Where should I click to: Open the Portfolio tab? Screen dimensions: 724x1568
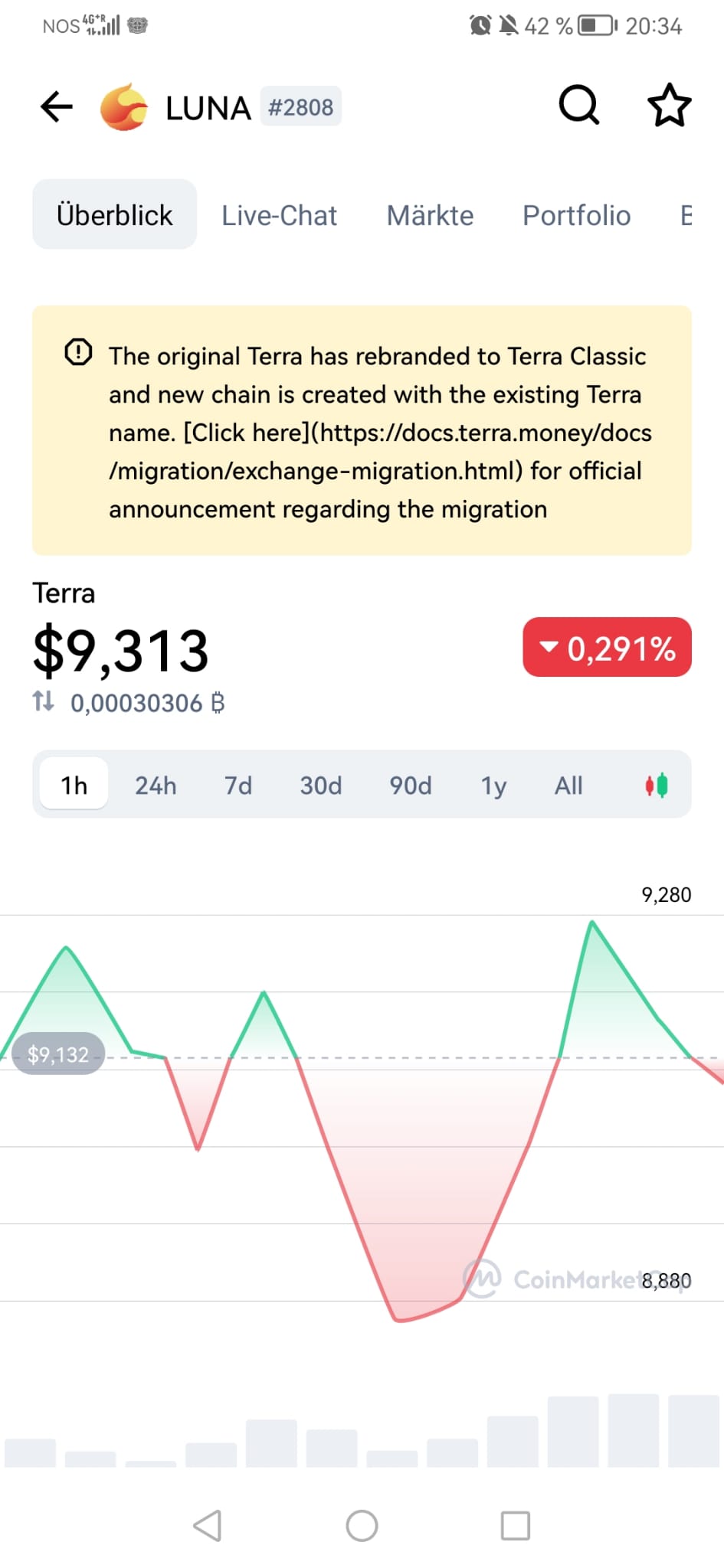click(x=576, y=215)
